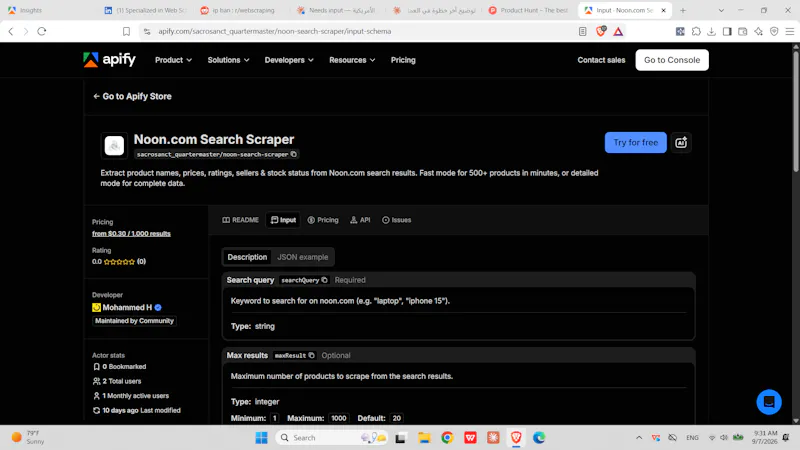Open browser downloads
Screen dimensions: 800x450
click(711, 32)
